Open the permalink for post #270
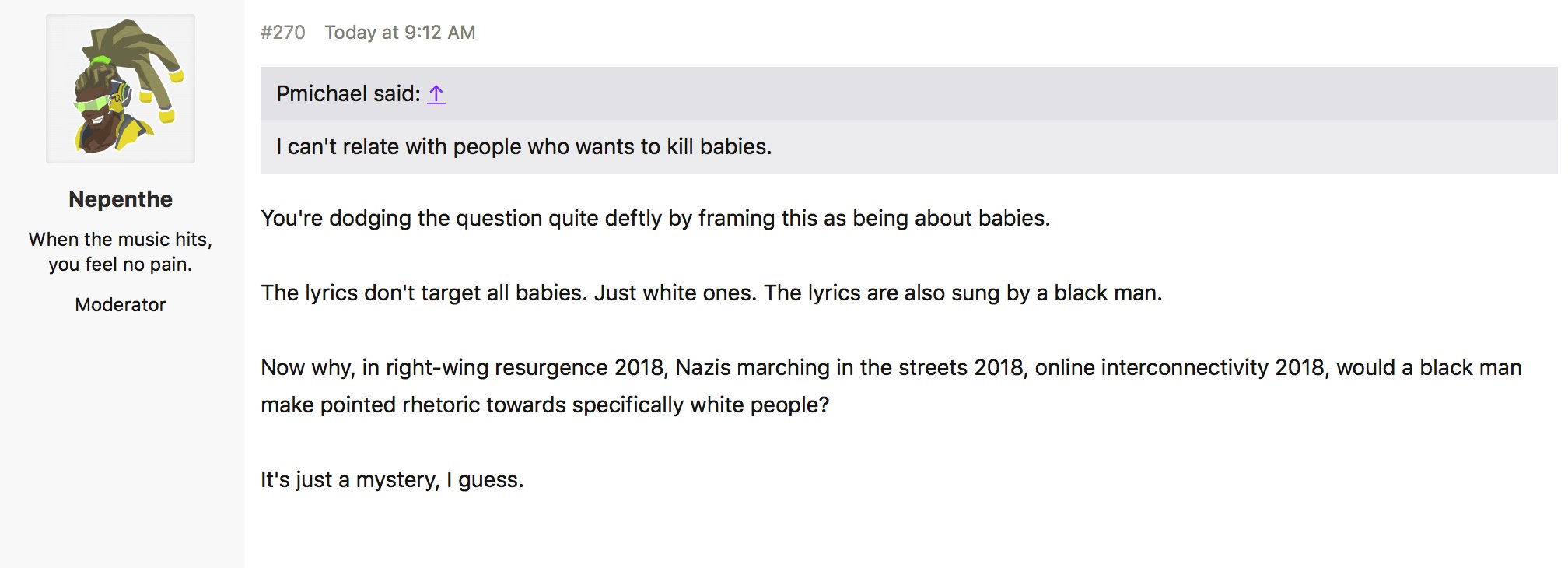The width and height of the screenshot is (1568, 568). click(282, 32)
